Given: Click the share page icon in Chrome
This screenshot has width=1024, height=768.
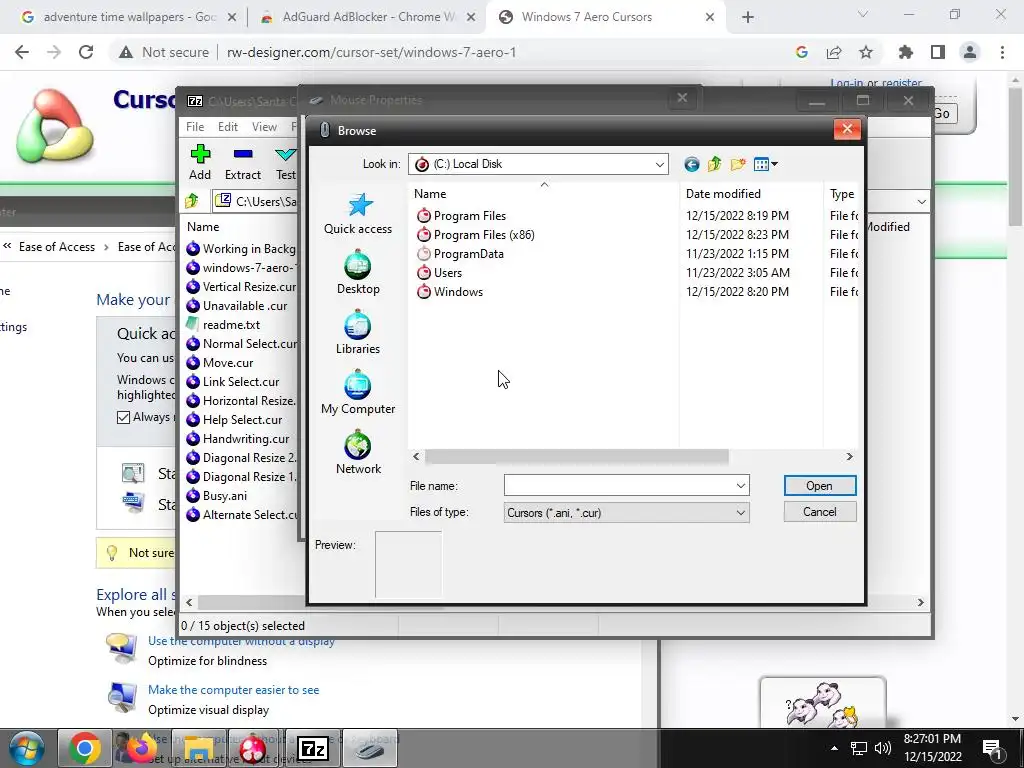Looking at the screenshot, I should coord(834,52).
